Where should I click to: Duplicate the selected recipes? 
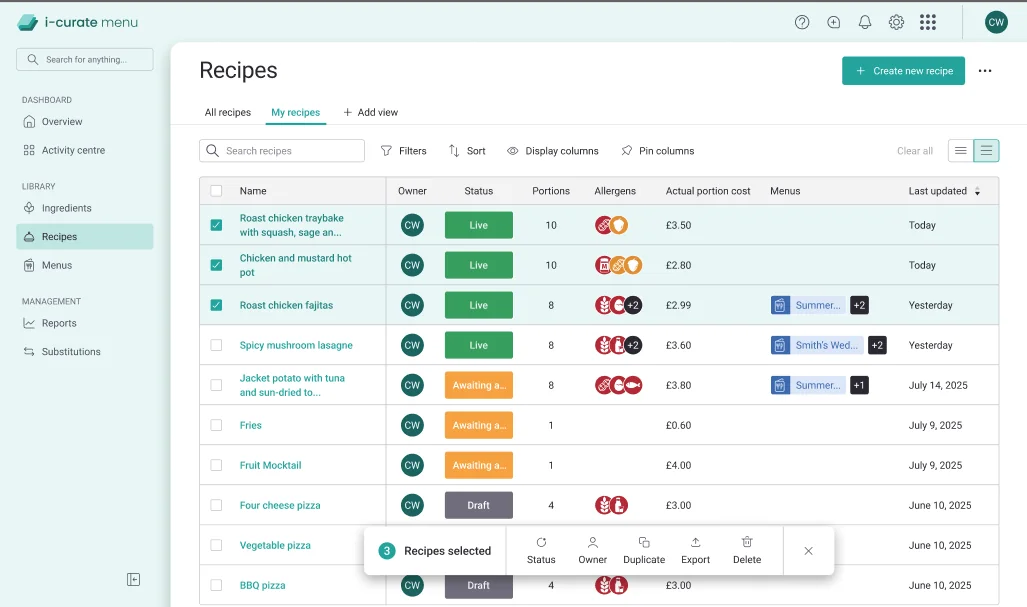644,551
